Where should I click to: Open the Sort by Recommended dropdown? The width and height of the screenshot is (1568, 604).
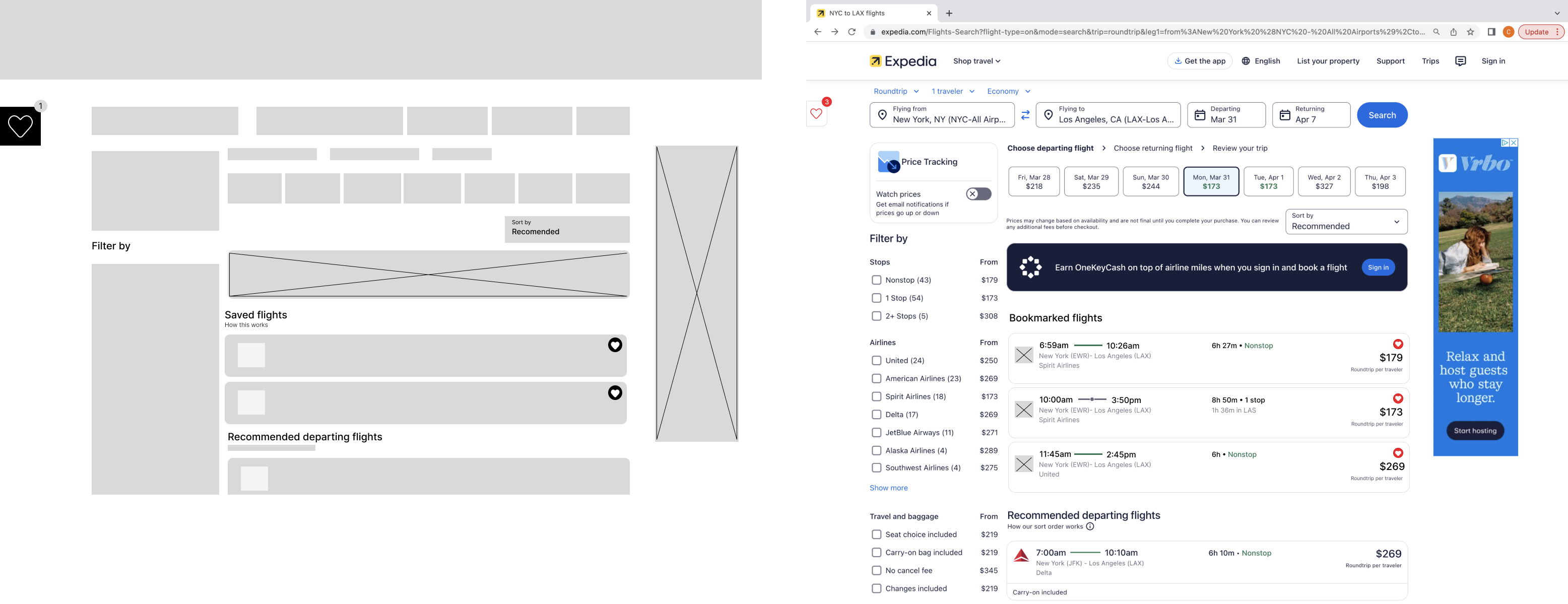1346,222
